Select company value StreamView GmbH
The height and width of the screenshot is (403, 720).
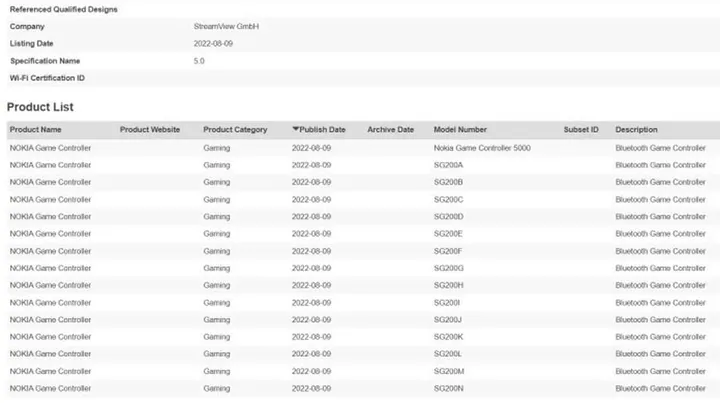226,27
